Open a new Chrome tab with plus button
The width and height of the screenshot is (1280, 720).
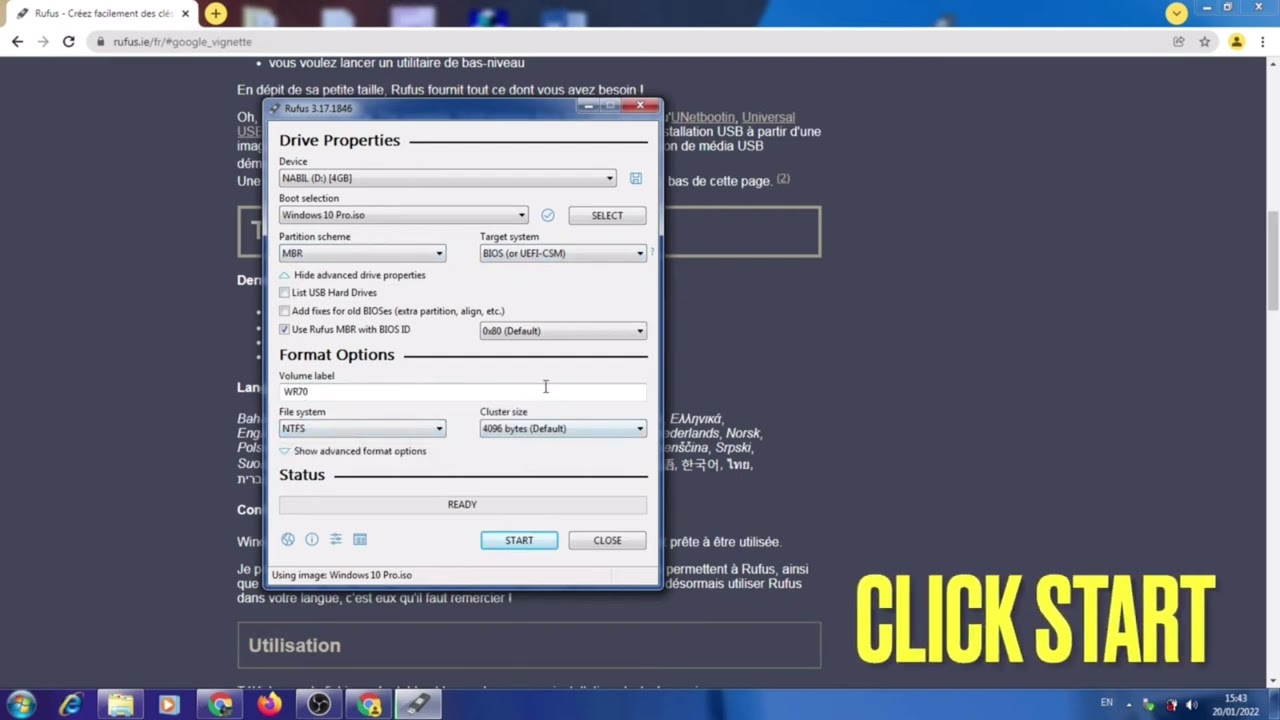pyautogui.click(x=216, y=13)
